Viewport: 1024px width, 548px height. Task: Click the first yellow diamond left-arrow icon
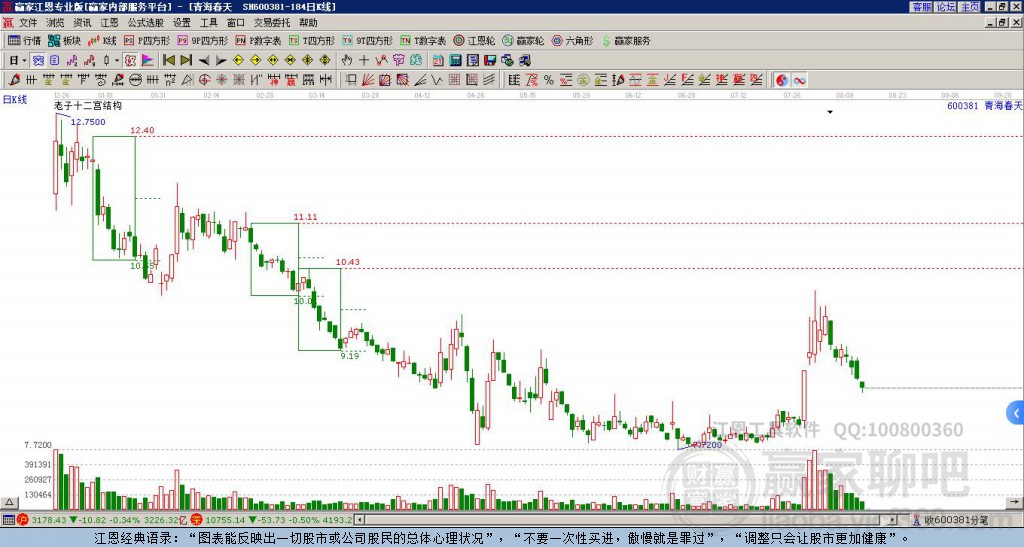pos(238,61)
